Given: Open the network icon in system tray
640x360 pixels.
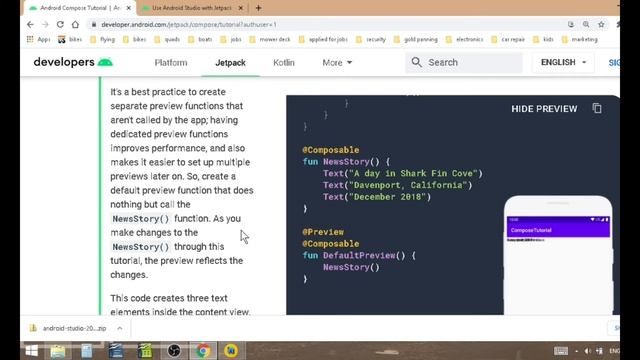Looking at the screenshot, I should click(599, 351).
